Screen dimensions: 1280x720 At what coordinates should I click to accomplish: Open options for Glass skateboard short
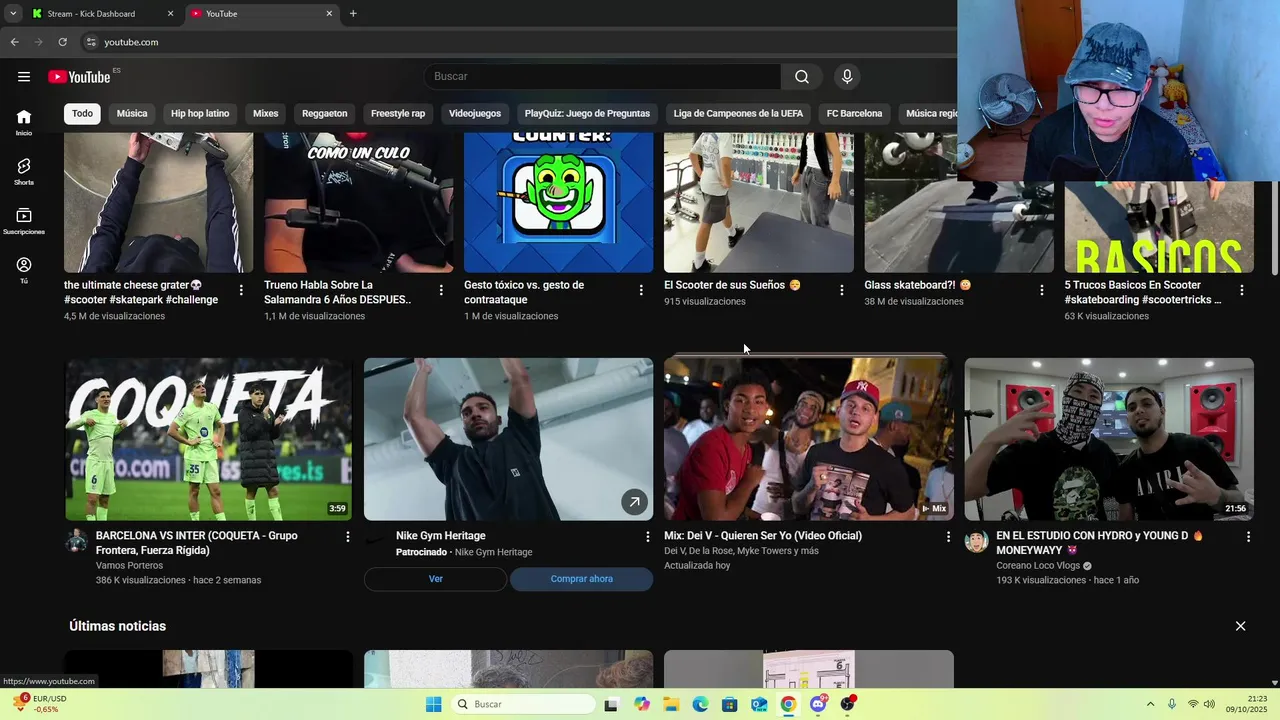coord(1041,290)
